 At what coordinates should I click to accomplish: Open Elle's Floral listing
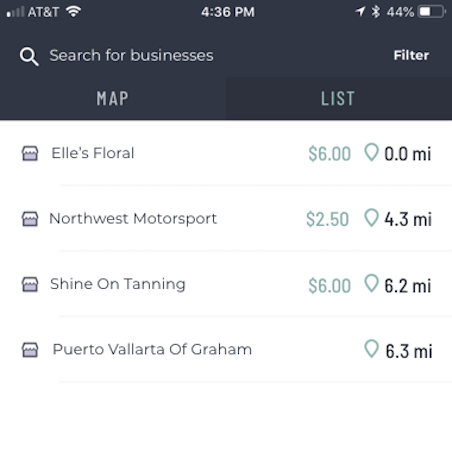click(226, 153)
